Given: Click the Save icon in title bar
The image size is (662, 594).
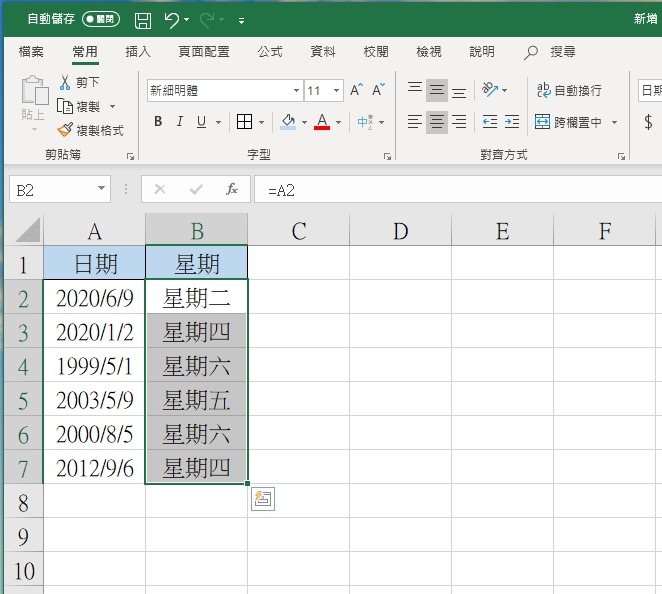Looking at the screenshot, I should (143, 19).
